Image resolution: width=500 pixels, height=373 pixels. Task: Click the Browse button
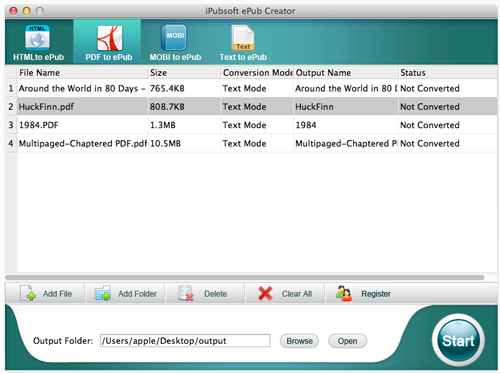[x=299, y=341]
